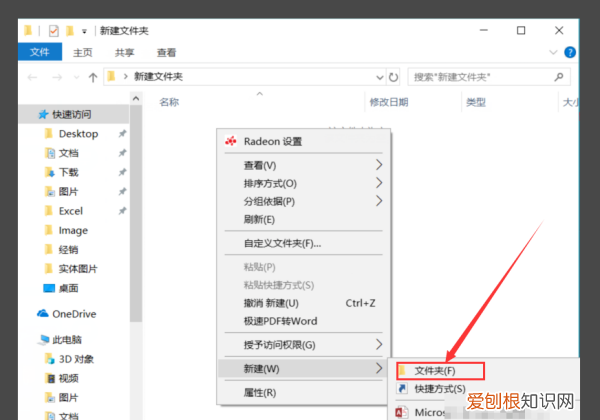Click the navigation pane scroll up arrow
Viewport: 600px width, 420px height.
136,98
